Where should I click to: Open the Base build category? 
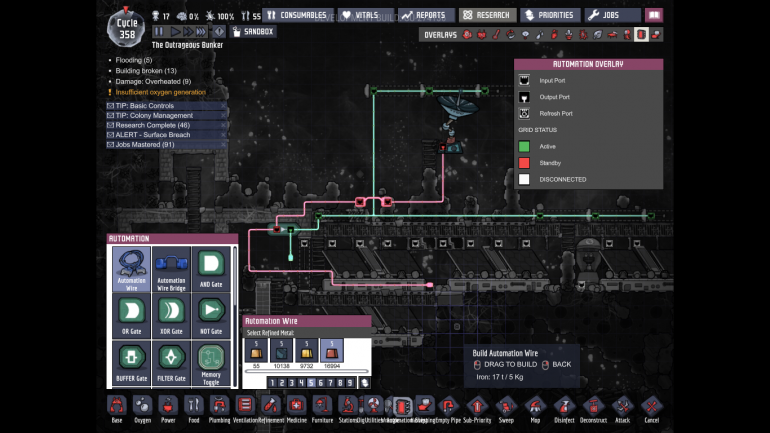[x=117, y=409]
